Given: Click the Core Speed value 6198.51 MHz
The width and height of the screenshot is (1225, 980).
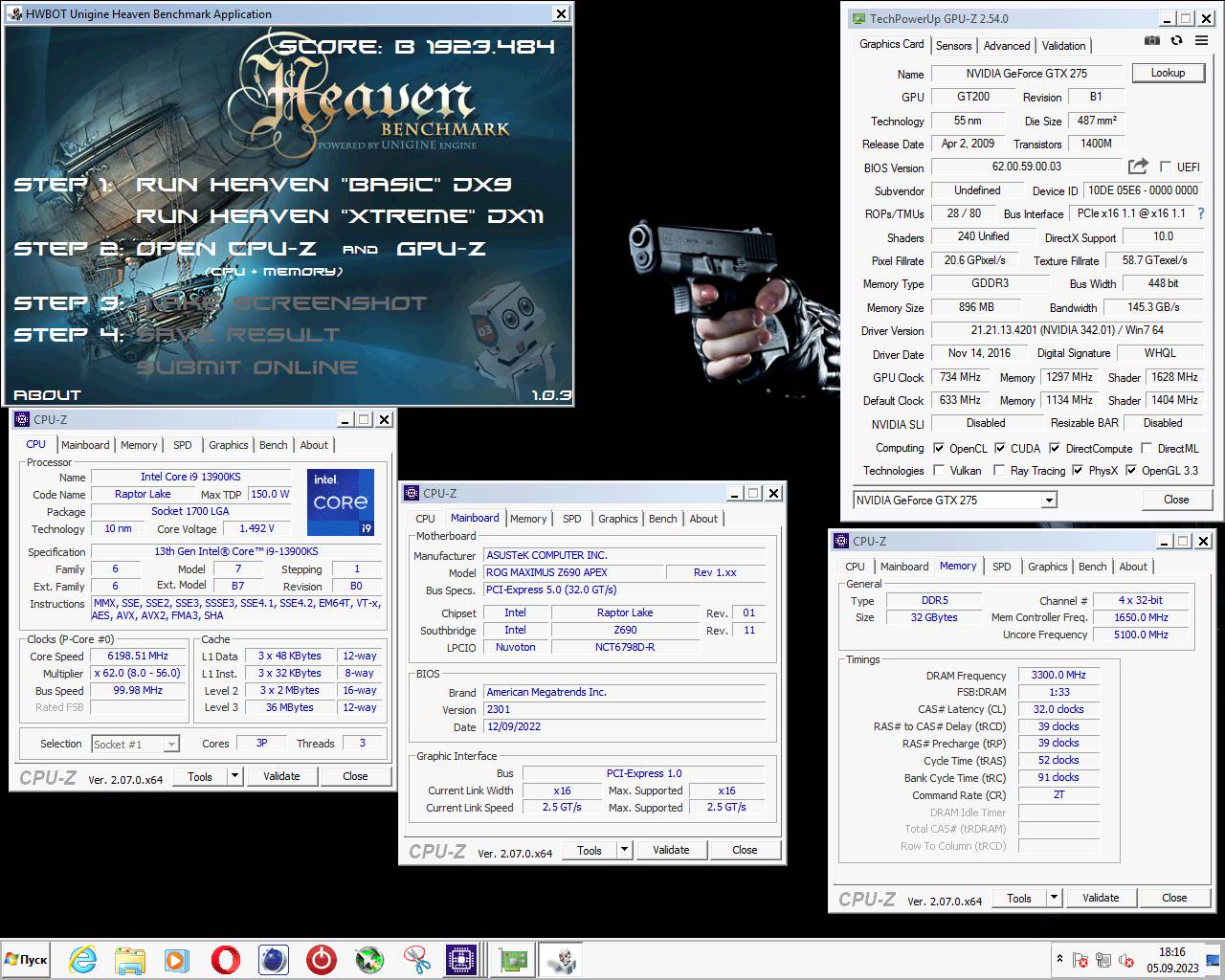Looking at the screenshot, I should coord(138,657).
